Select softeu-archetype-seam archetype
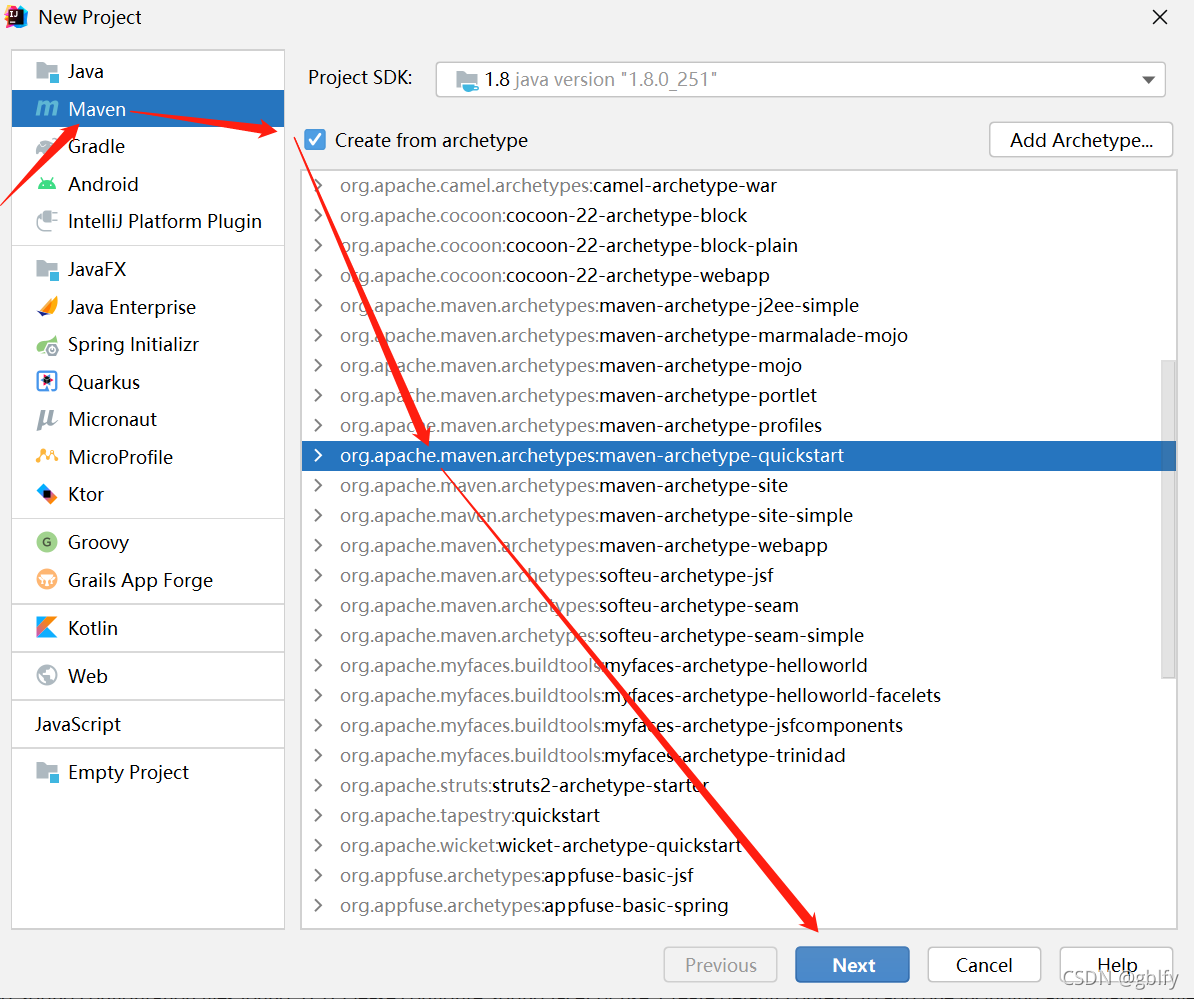1194x999 pixels. [739, 605]
